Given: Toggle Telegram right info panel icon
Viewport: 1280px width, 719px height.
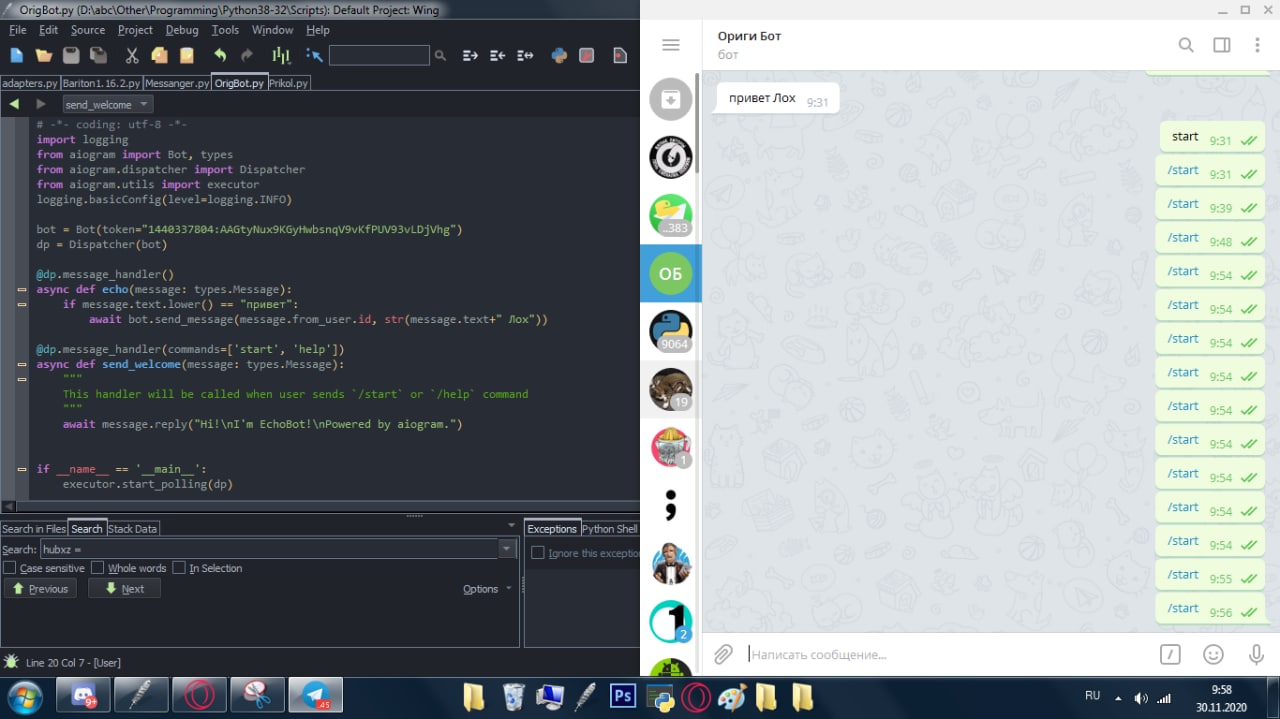Looking at the screenshot, I should coord(1221,45).
